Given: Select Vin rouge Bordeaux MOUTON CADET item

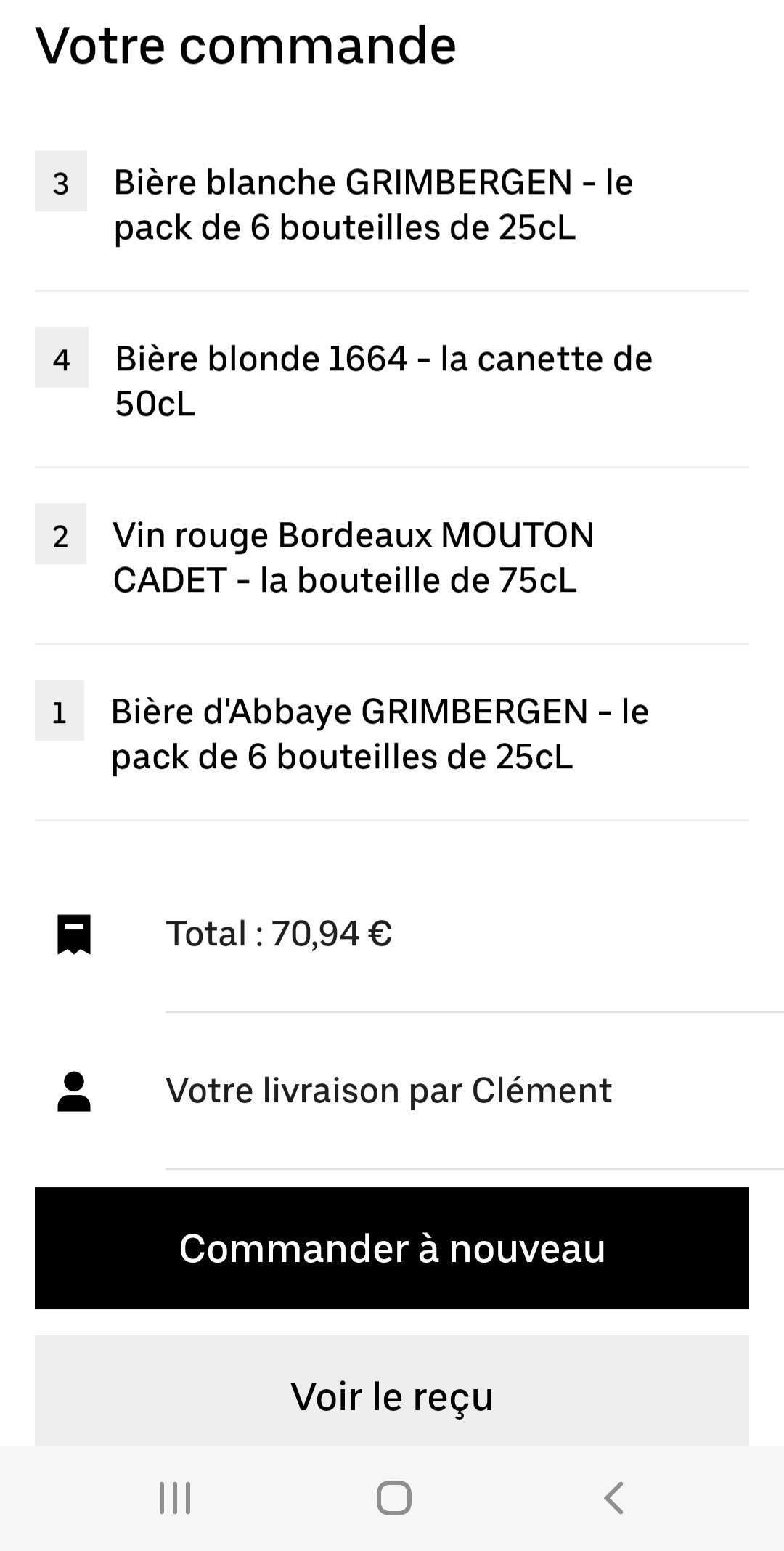Looking at the screenshot, I should (354, 557).
